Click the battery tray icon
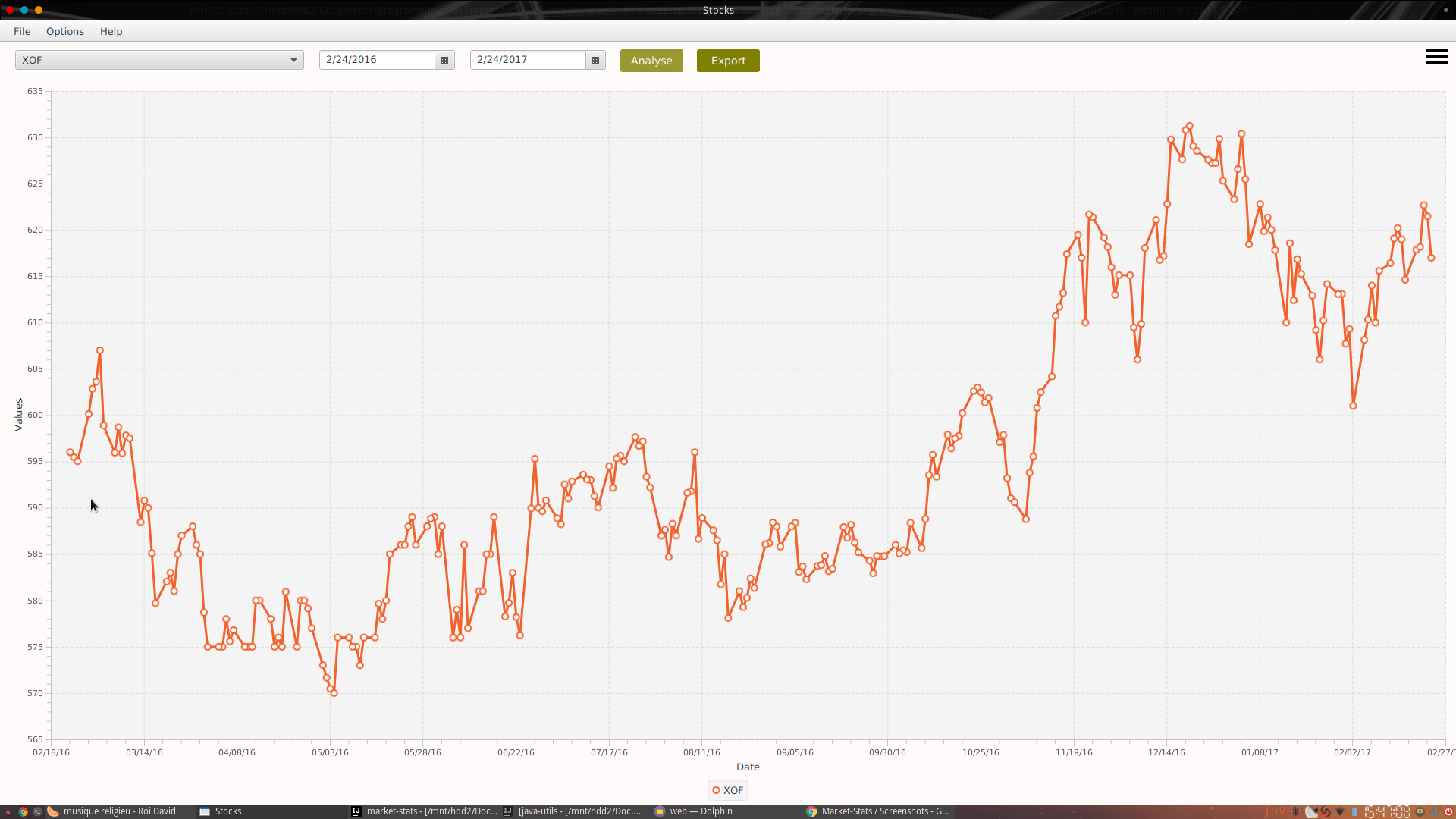Viewport: 1456px width, 819px height. pos(1354,811)
